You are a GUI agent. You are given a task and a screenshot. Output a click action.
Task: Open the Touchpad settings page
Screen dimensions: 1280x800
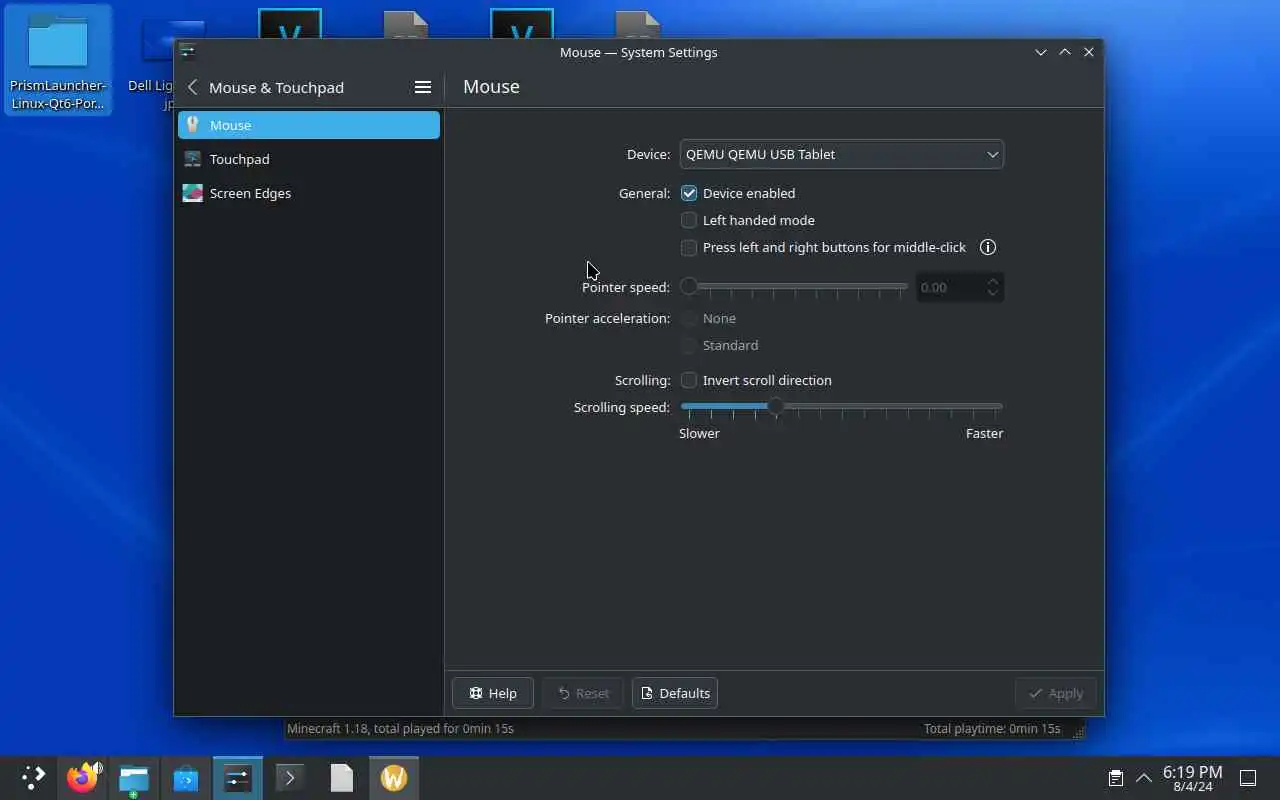point(309,159)
